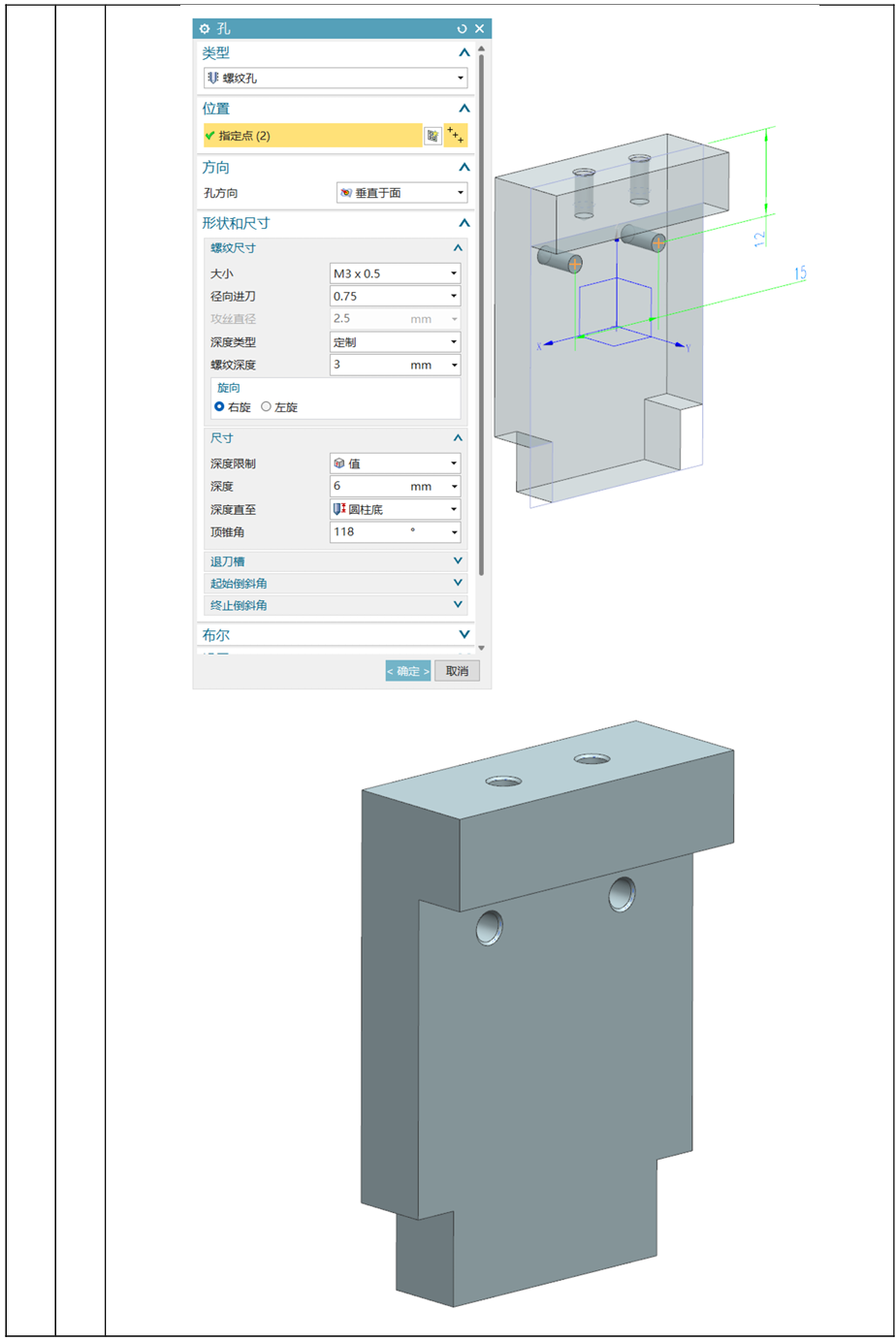Click the 旋向 group label
Viewport: 896px width, 1341px height.
(229, 388)
